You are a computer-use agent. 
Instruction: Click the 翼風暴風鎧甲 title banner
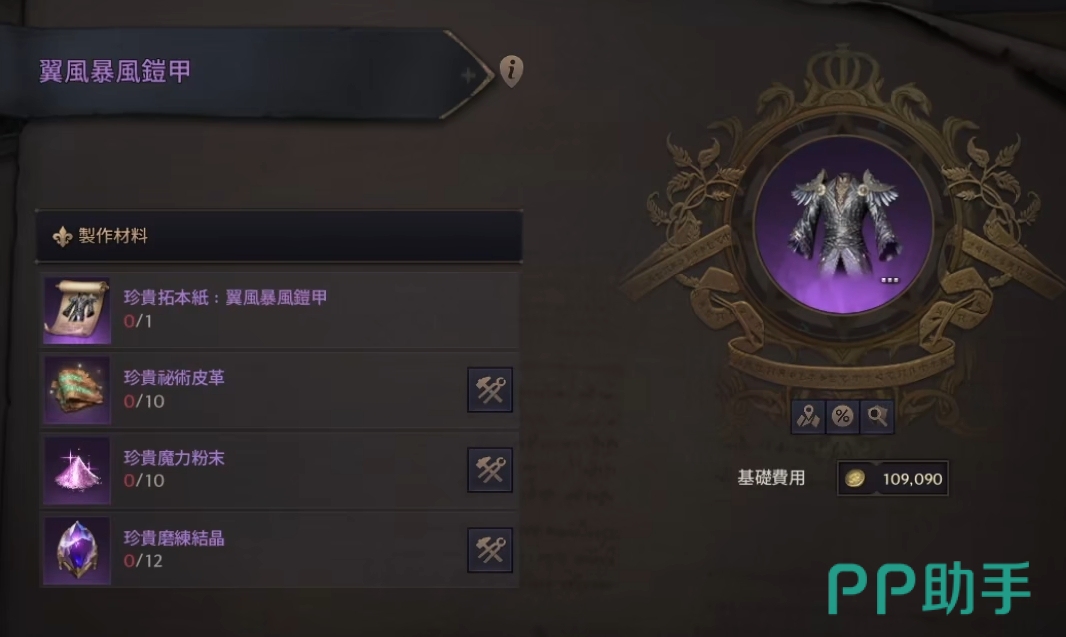click(x=246, y=72)
